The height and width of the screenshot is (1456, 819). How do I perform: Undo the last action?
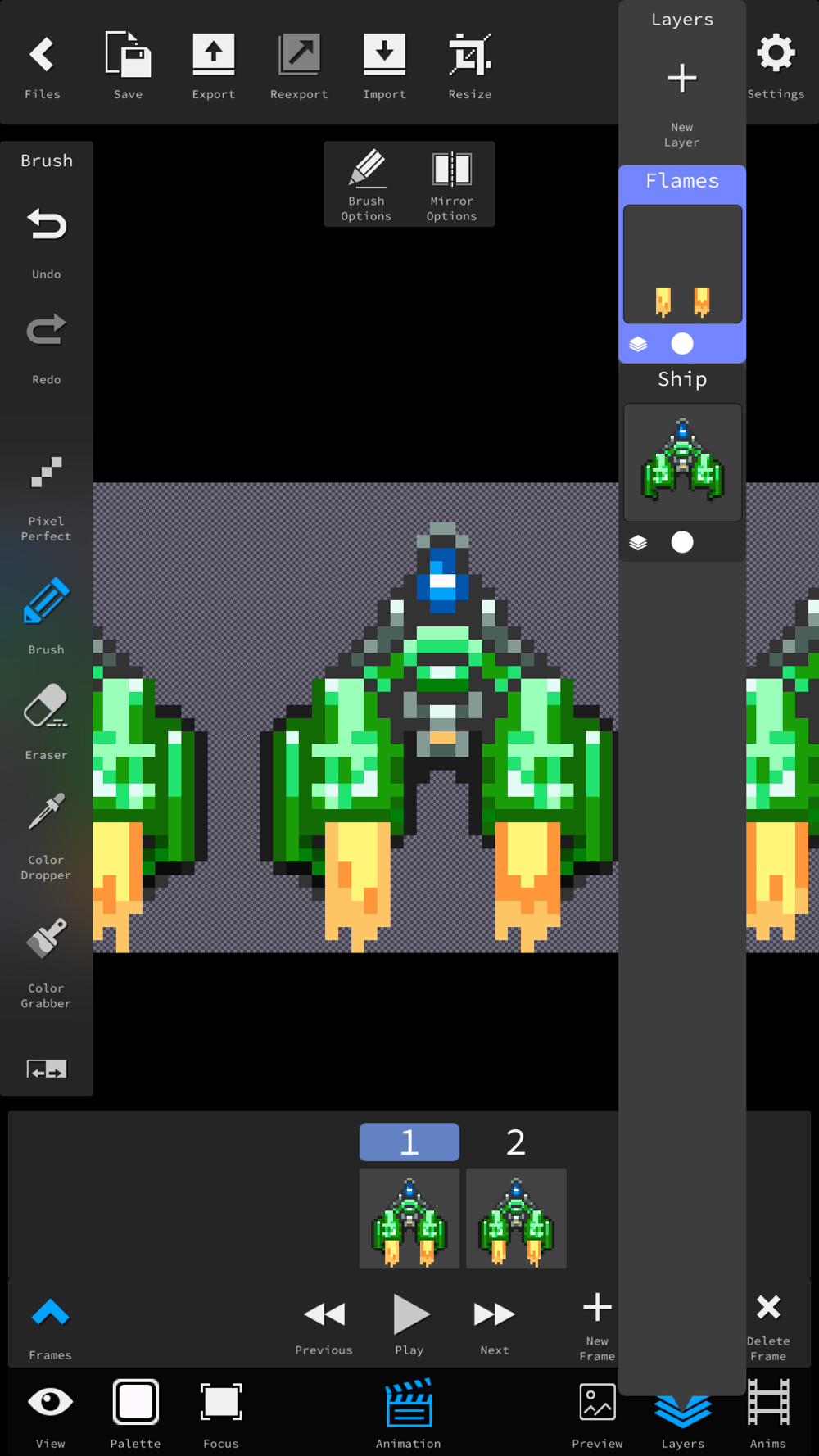coord(47,244)
